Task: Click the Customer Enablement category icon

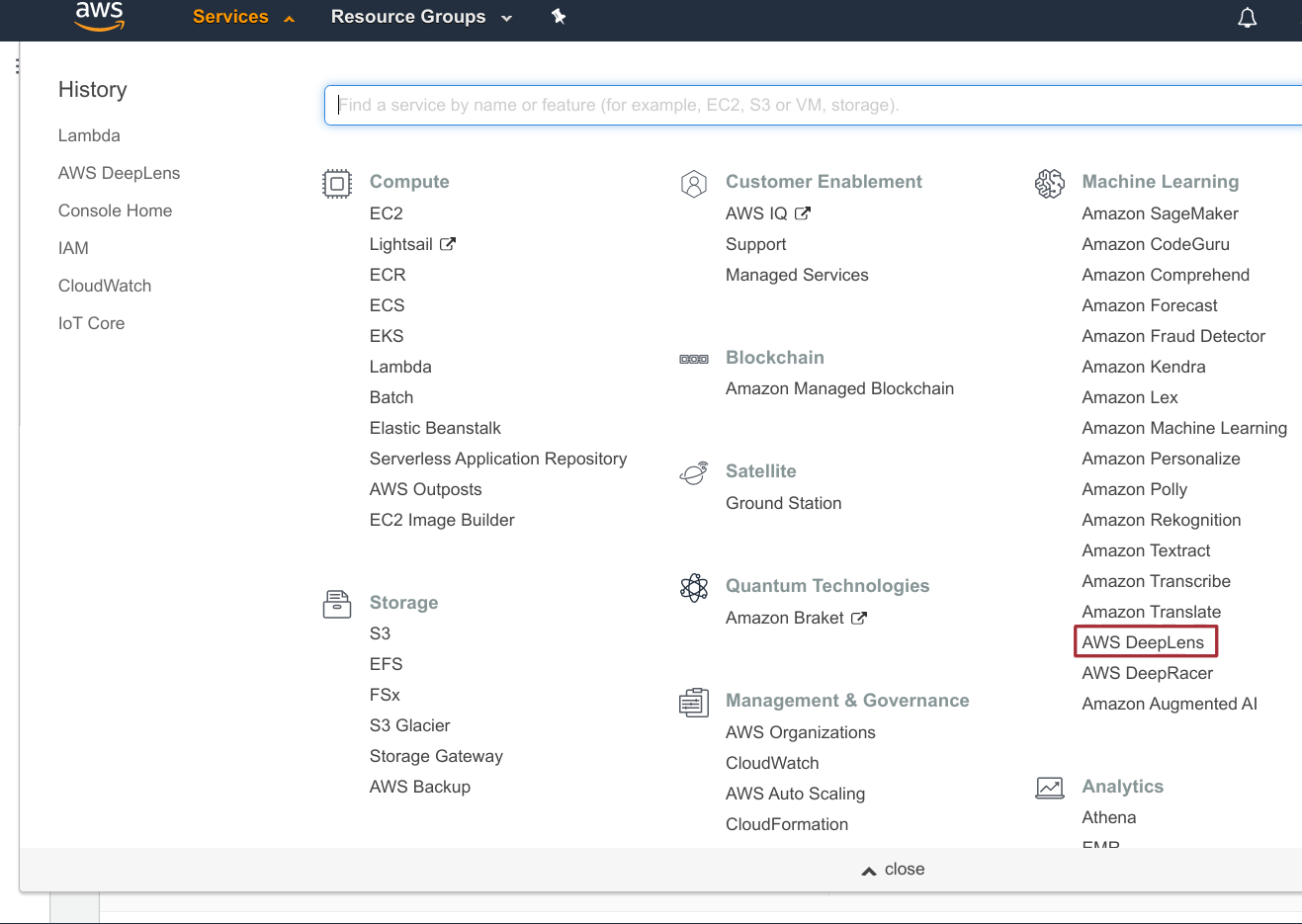Action: (x=694, y=184)
